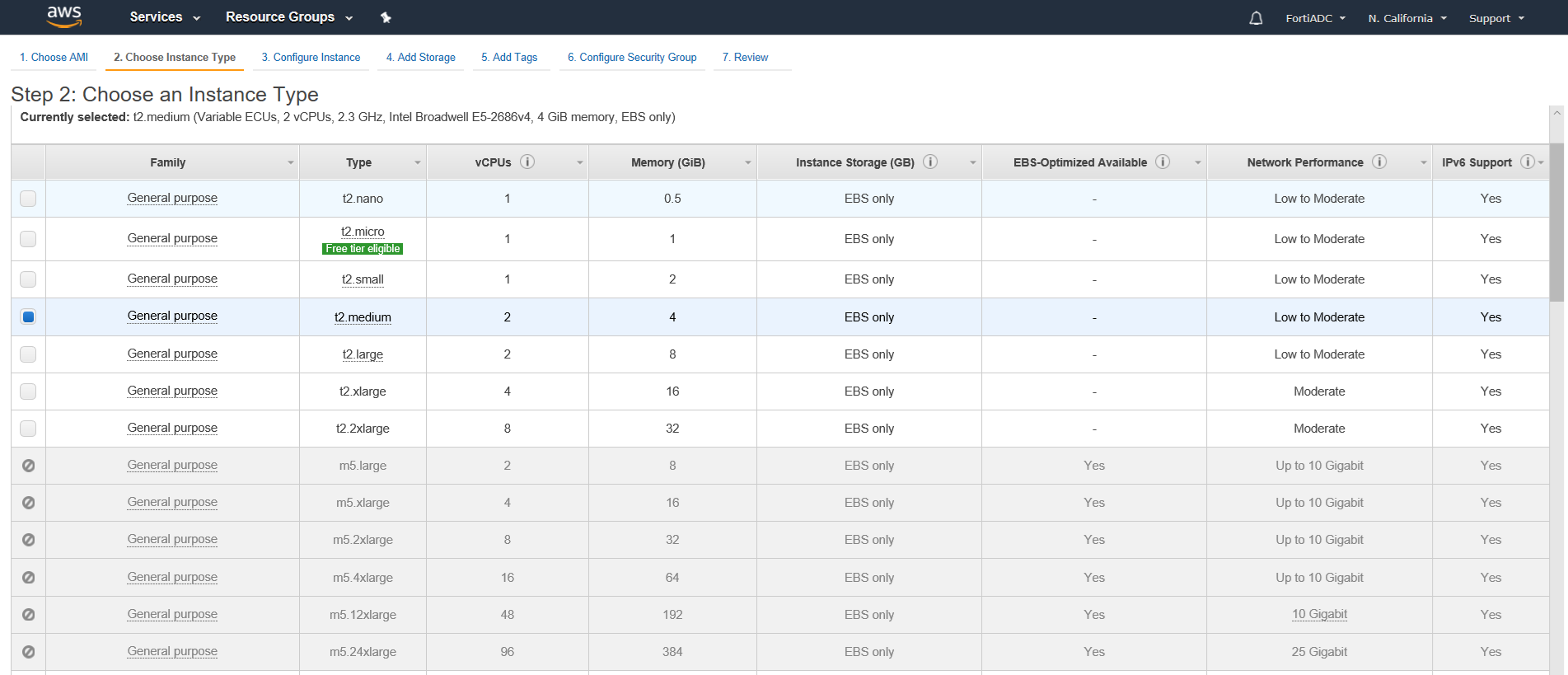Screen dimensions: 1568x675
Task: Click the t2.micro type link
Action: coord(363,232)
